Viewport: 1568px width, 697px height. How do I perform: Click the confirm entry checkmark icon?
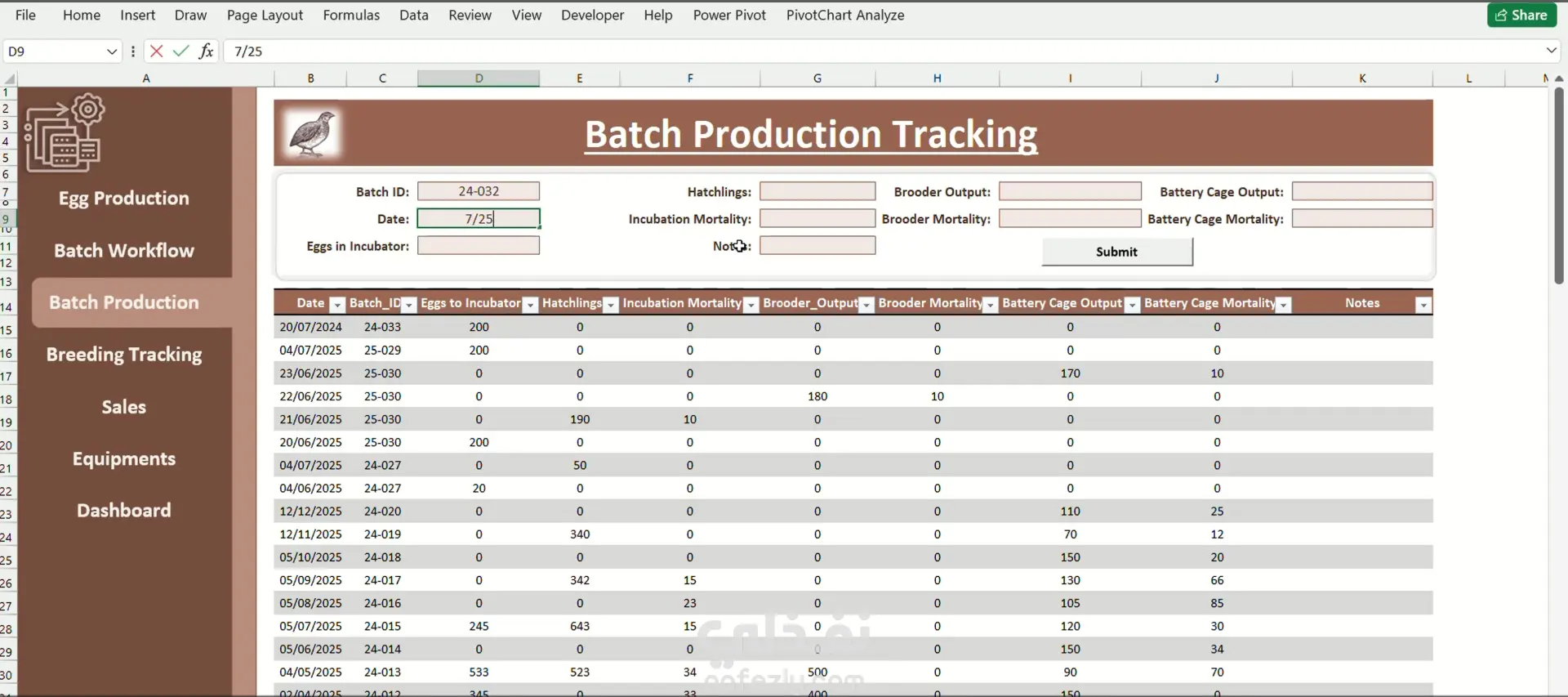181,51
